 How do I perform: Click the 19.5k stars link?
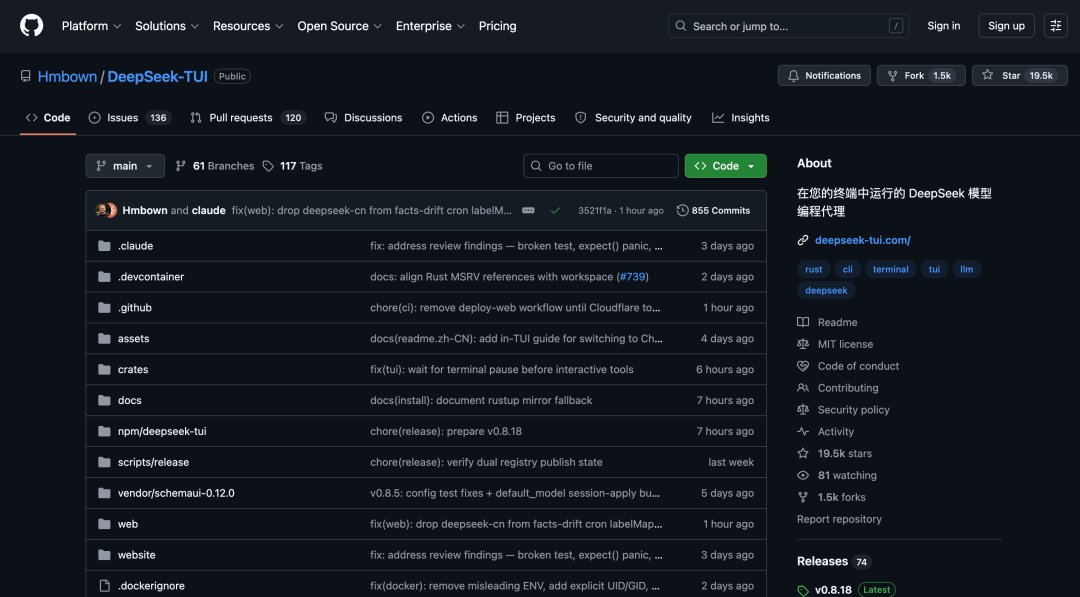click(x=844, y=454)
